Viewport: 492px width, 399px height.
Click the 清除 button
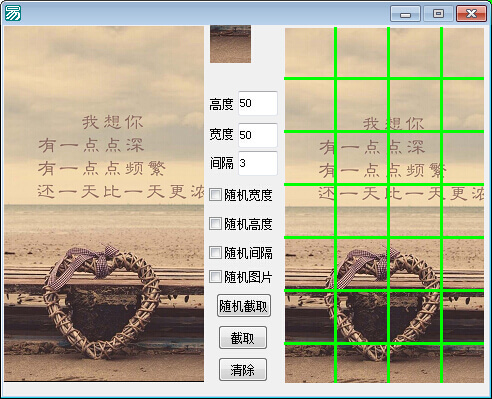click(x=243, y=370)
